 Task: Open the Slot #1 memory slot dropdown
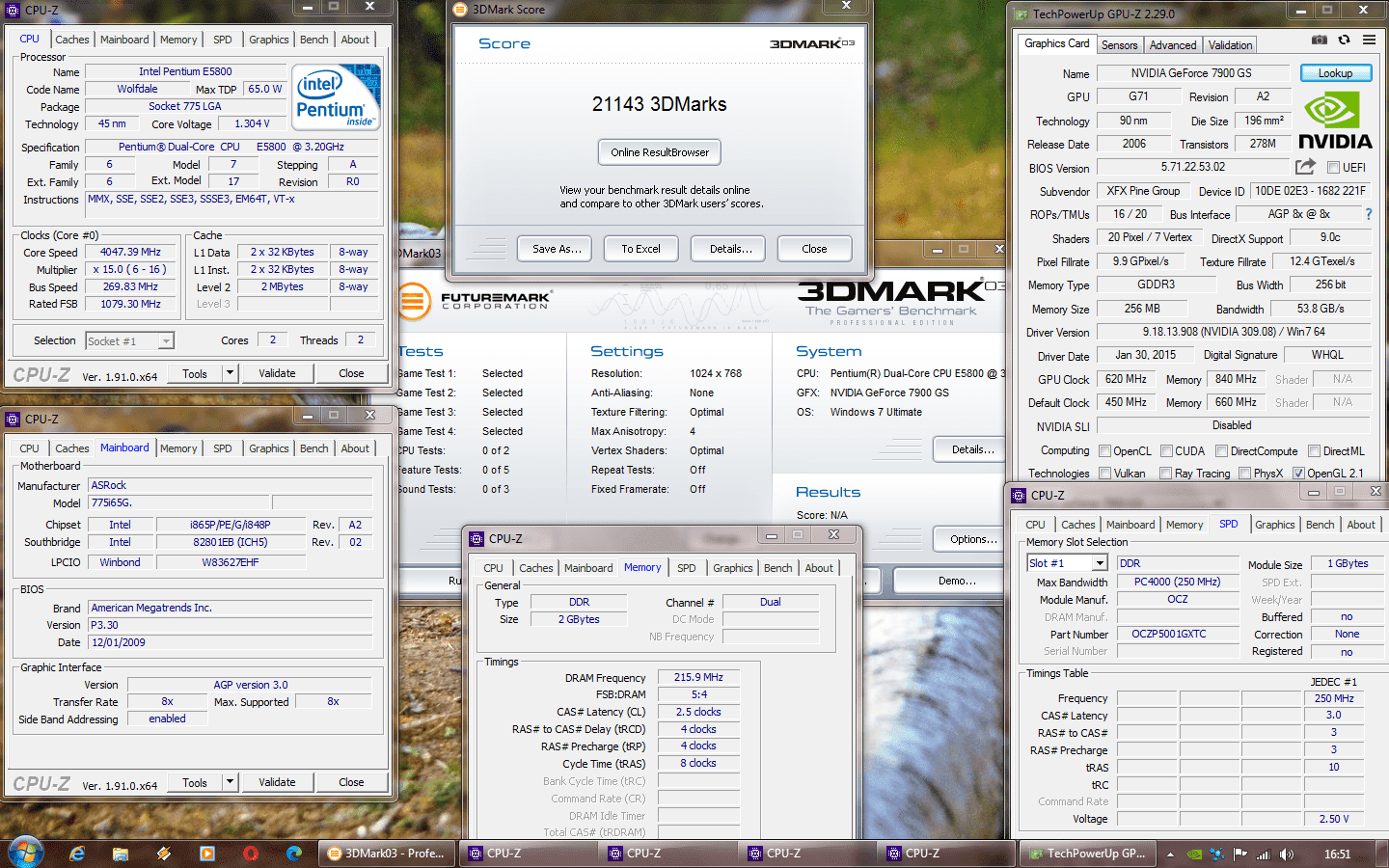[x=1068, y=563]
